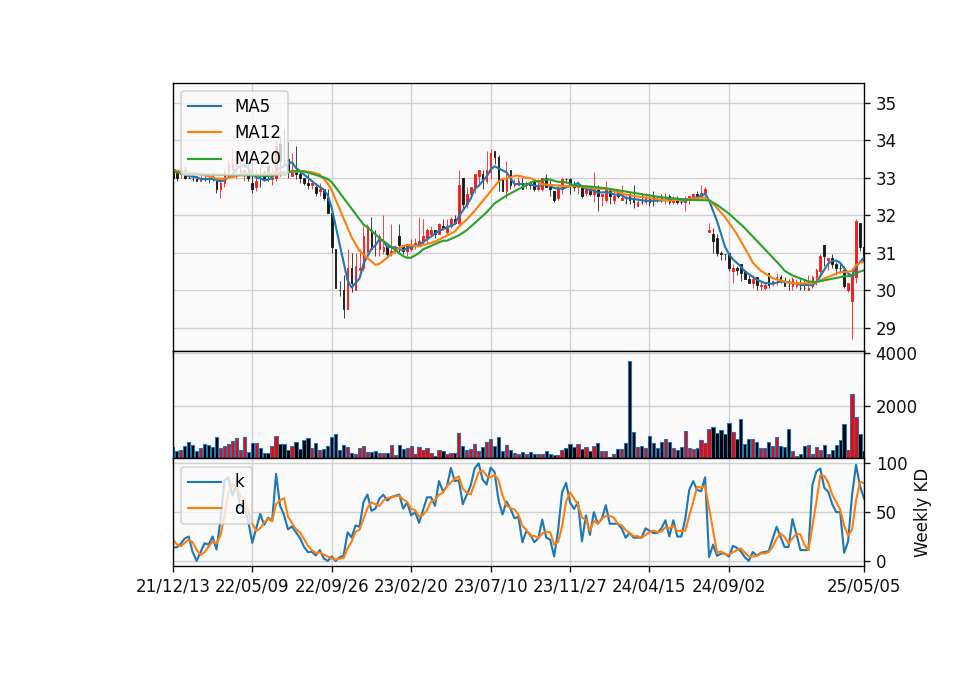This screenshot has height=690, width=960.
Task: Click the 22/05/09 date label
Action: click(x=252, y=587)
